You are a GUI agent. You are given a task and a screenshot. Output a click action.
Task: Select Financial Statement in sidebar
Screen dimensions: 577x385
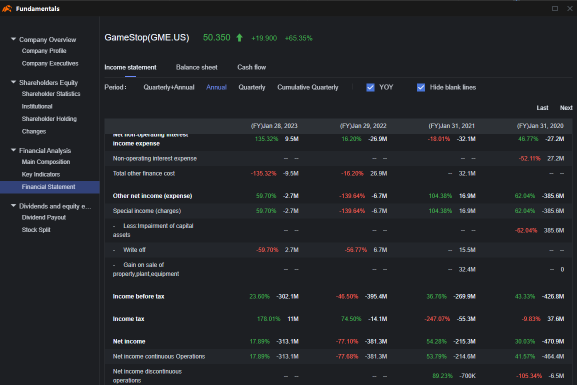click(x=50, y=187)
